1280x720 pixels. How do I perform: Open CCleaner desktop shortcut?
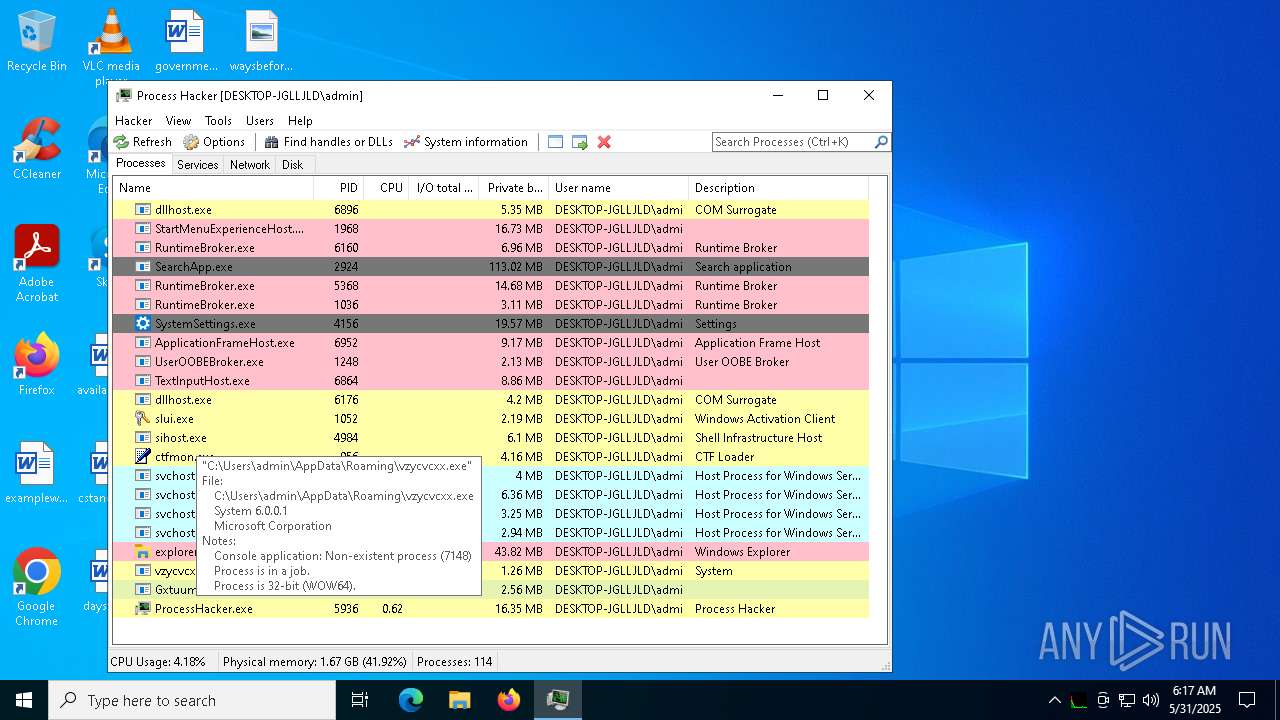click(x=37, y=150)
